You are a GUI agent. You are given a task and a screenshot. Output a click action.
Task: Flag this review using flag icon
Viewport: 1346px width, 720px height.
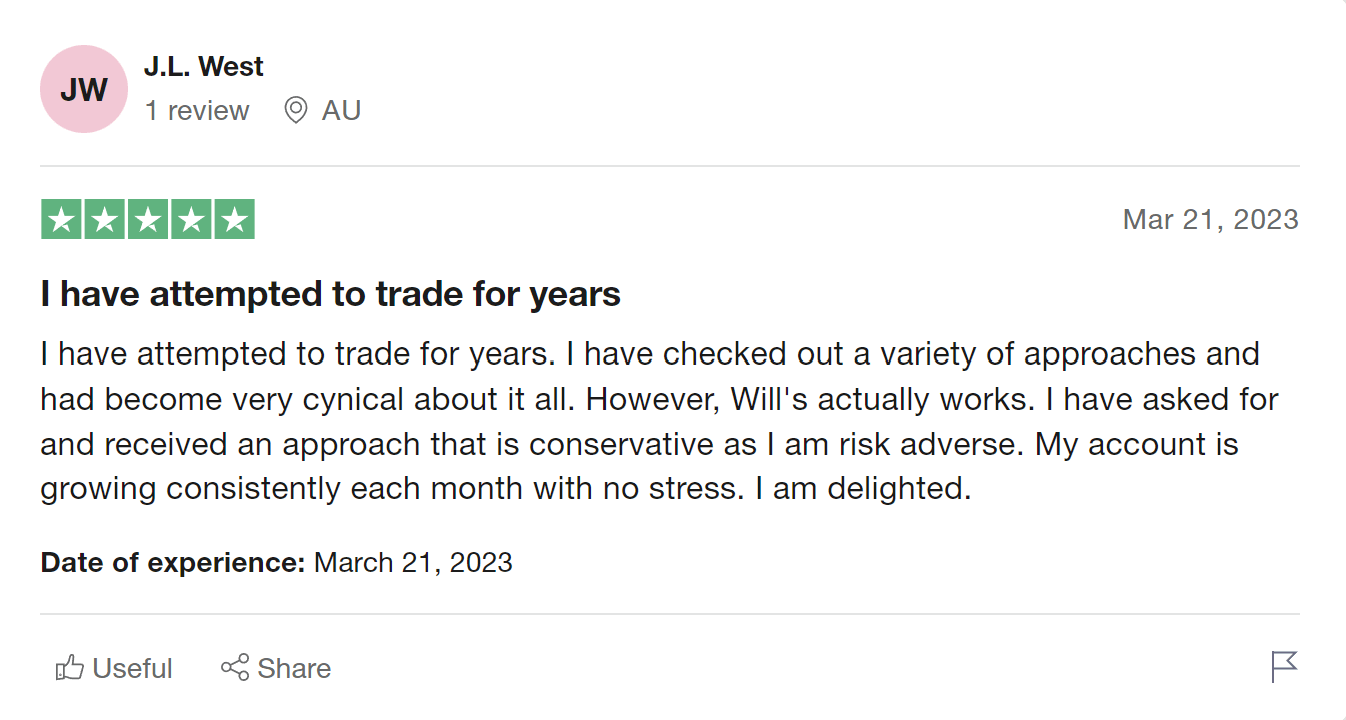point(1284,667)
